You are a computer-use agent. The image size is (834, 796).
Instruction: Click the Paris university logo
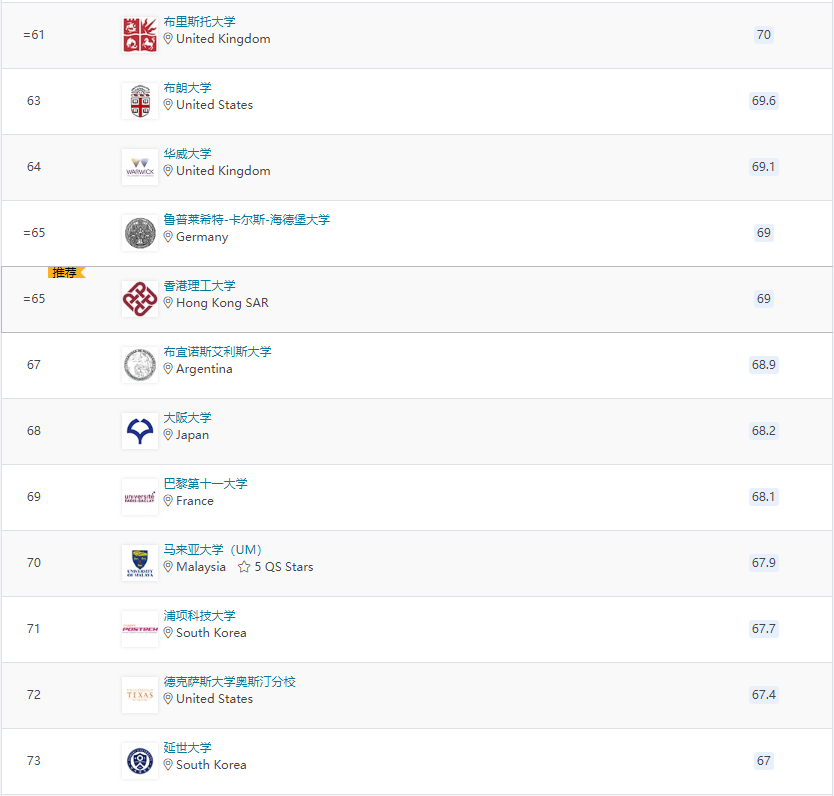pos(139,497)
